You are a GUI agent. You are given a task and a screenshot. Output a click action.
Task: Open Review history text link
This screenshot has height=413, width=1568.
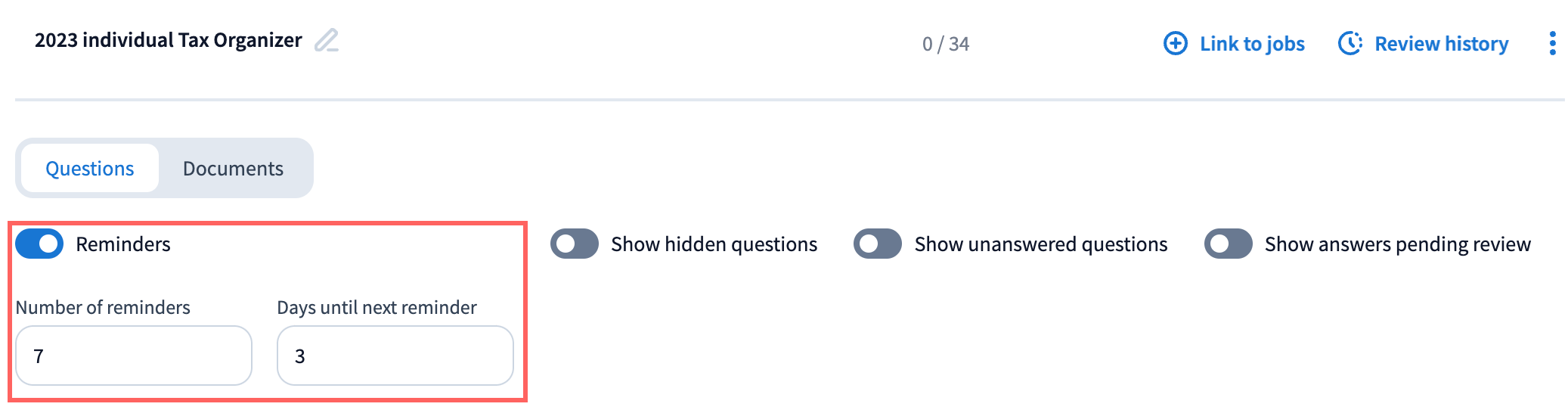[1441, 44]
